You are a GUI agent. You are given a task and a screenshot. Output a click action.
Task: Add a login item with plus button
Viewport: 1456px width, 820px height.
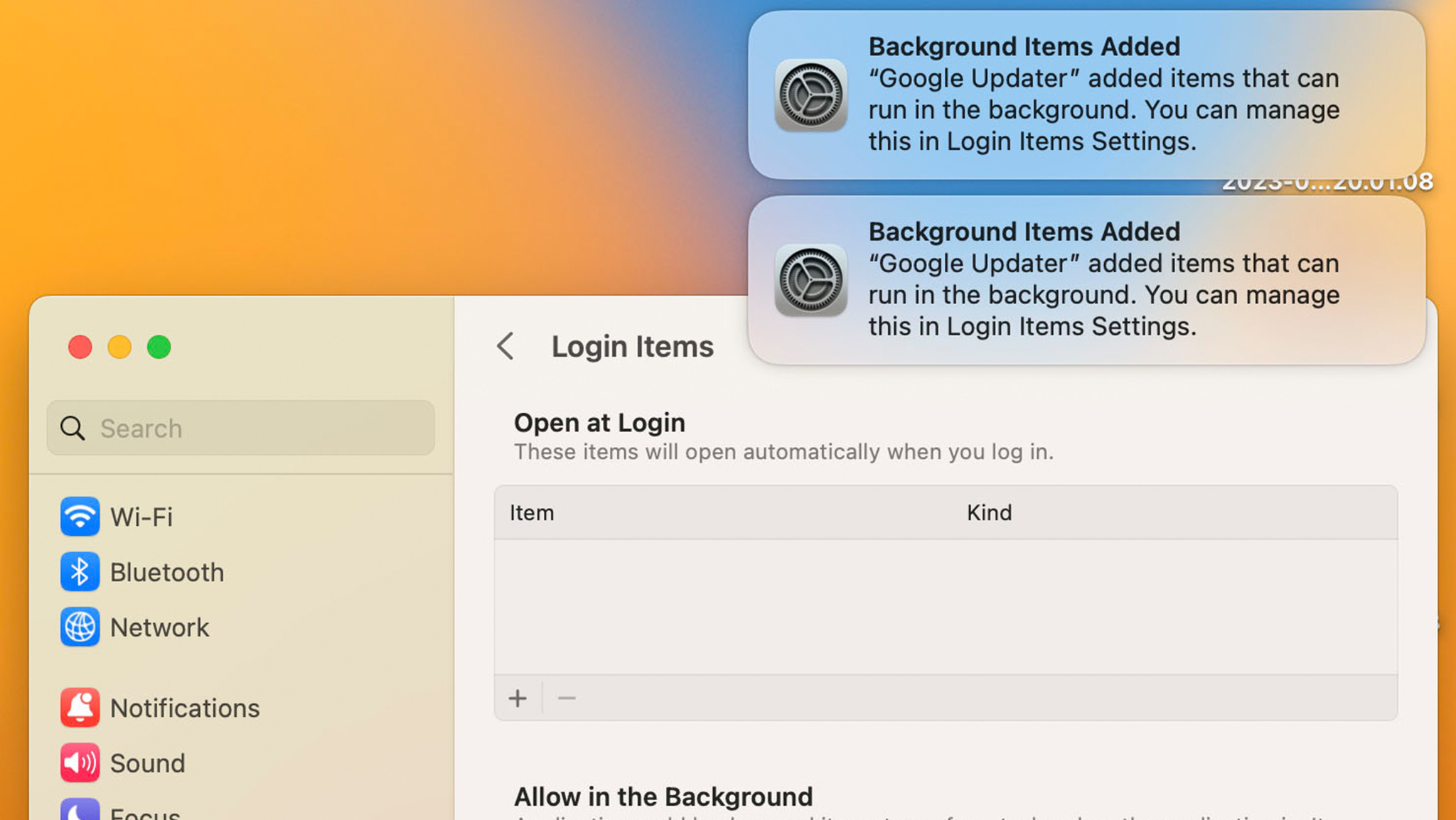(x=518, y=698)
